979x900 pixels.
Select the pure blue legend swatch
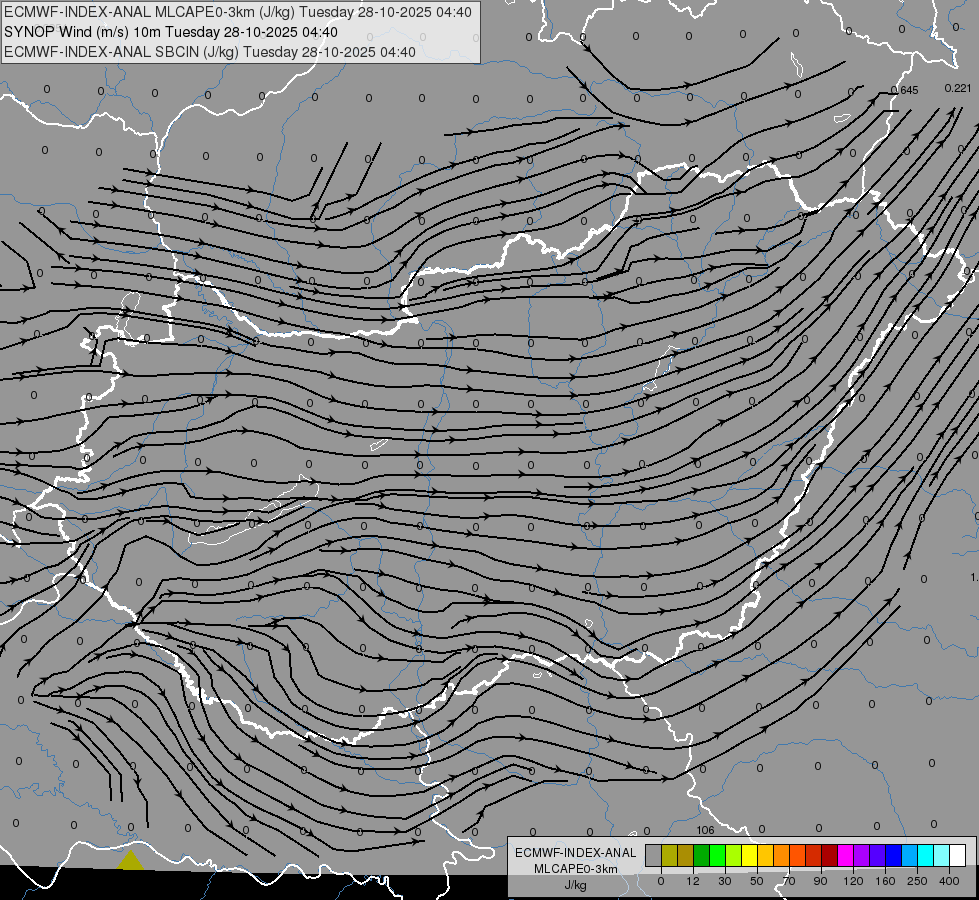894,855
